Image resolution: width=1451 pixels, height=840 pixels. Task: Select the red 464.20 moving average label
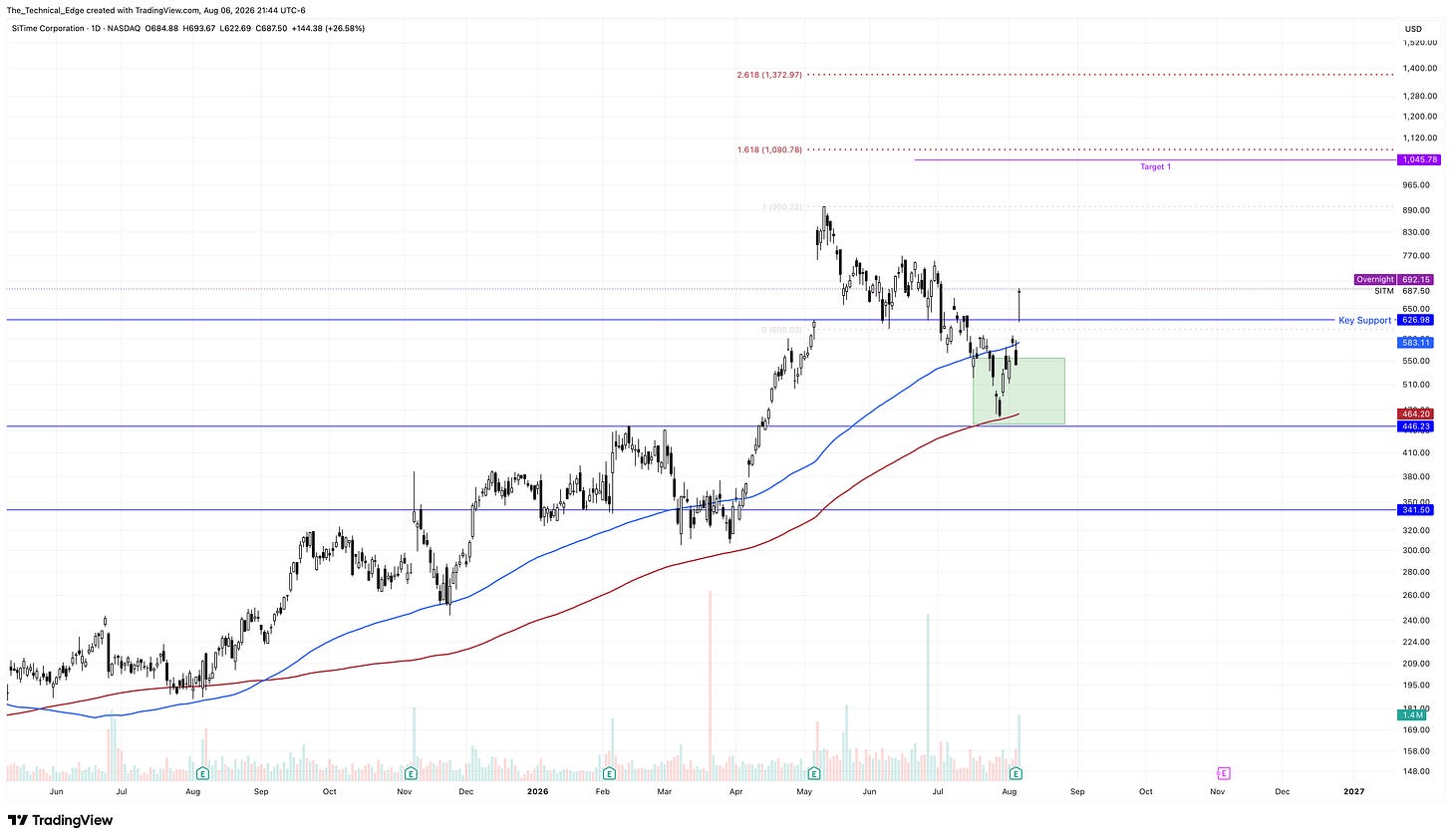[x=1416, y=414]
